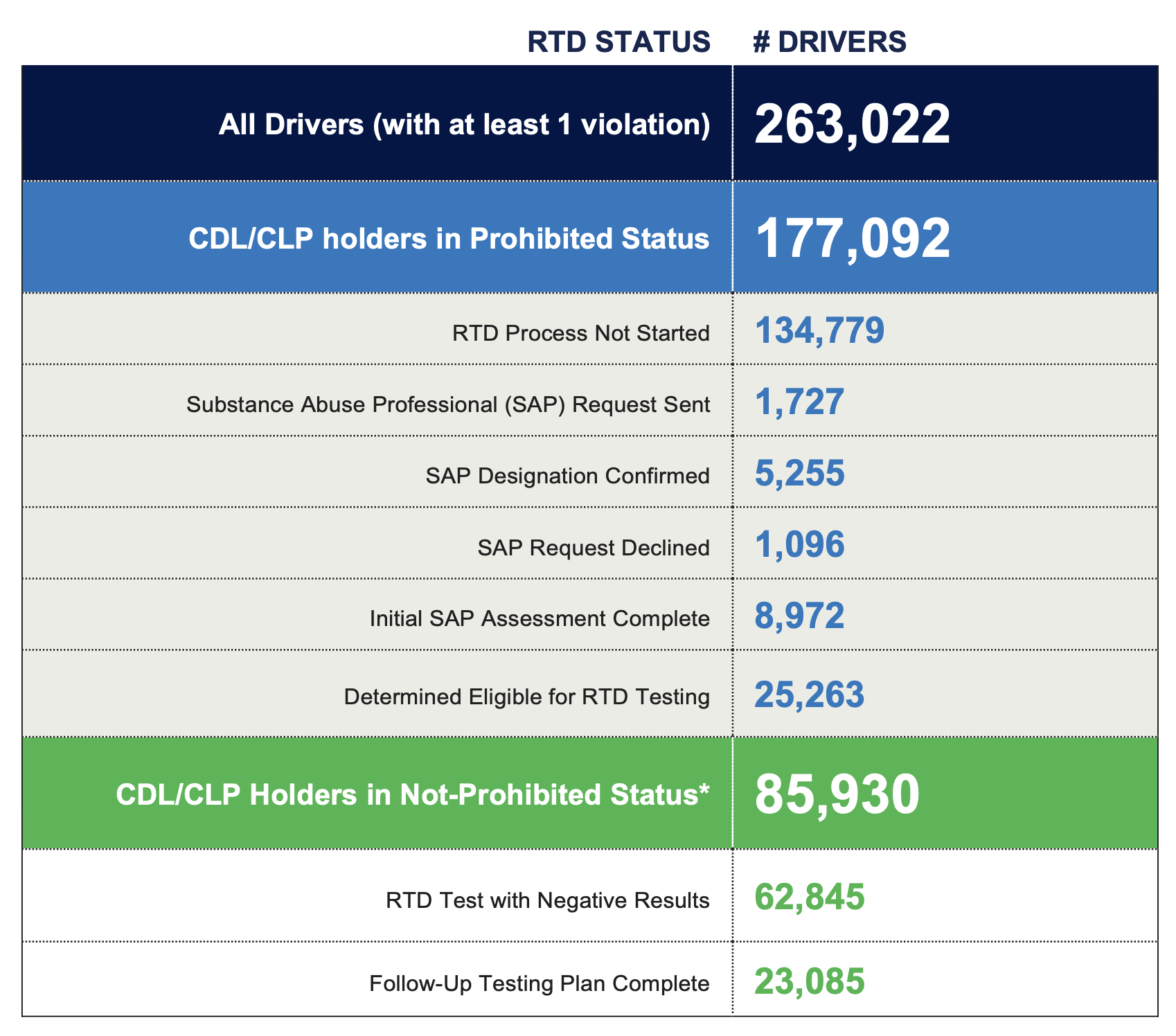Click the # DRIVERS column header
1176x1036 pixels.
click(829, 42)
